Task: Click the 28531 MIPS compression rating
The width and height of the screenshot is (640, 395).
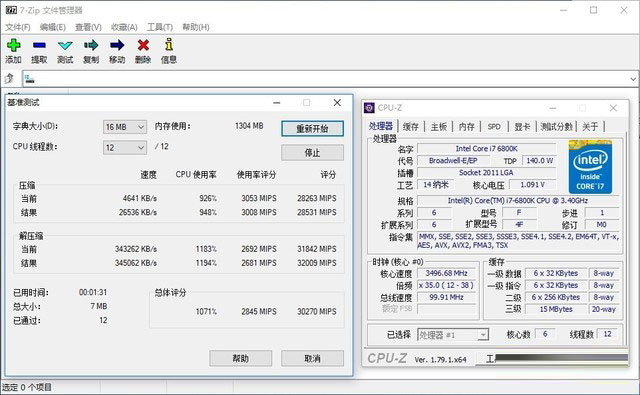Action: [317, 212]
